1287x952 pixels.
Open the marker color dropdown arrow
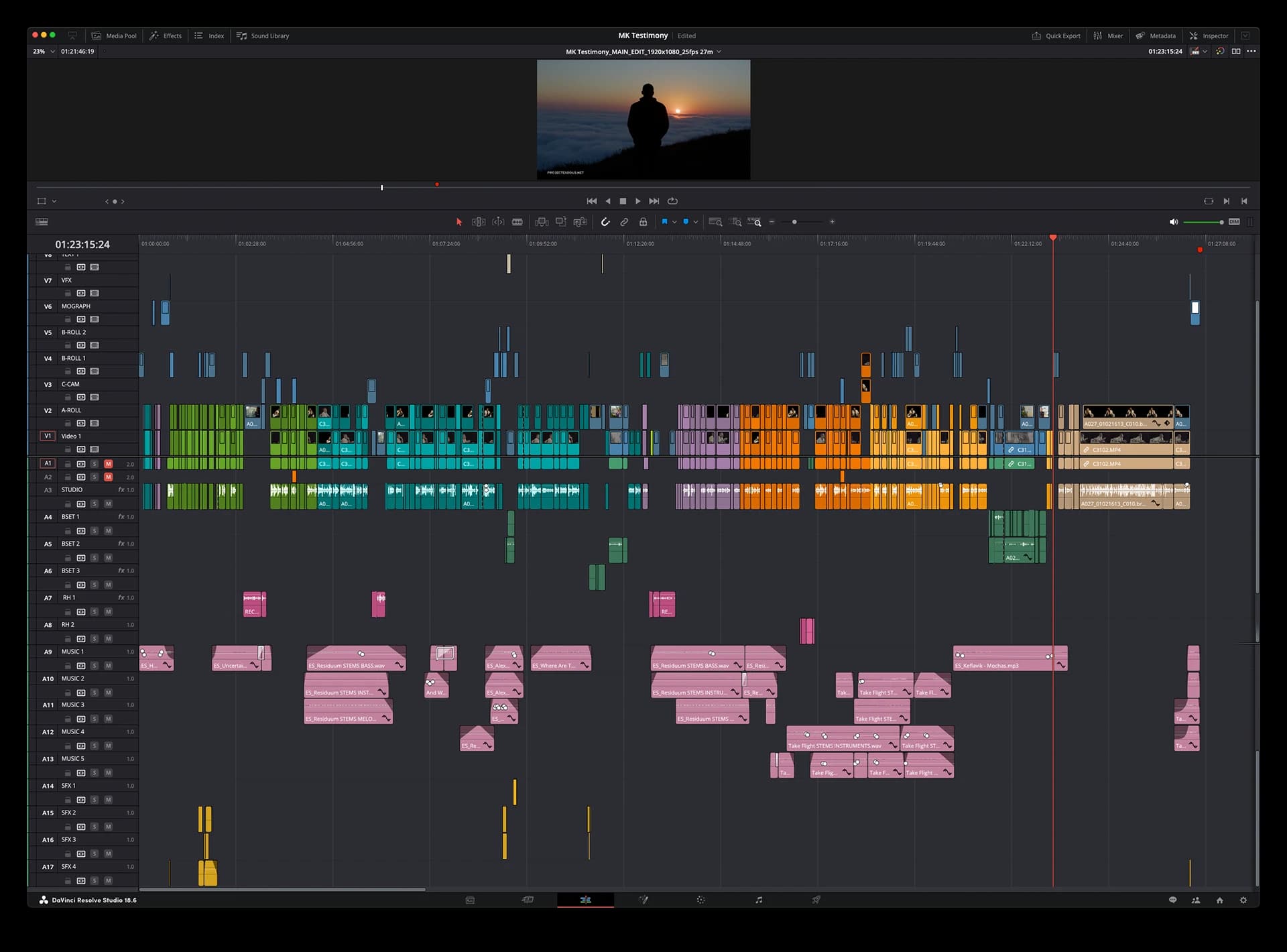point(696,222)
